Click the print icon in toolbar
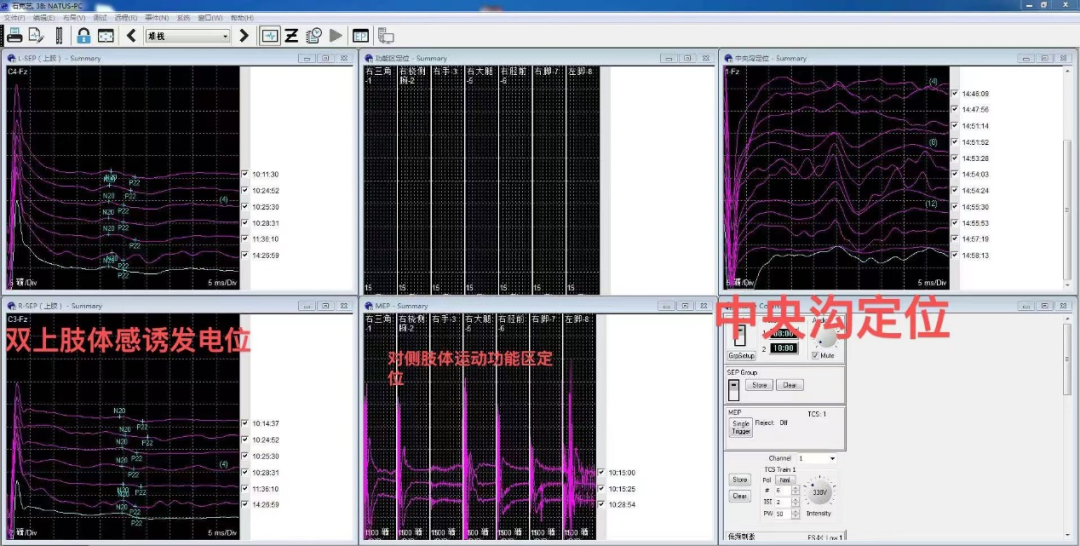 coord(15,36)
